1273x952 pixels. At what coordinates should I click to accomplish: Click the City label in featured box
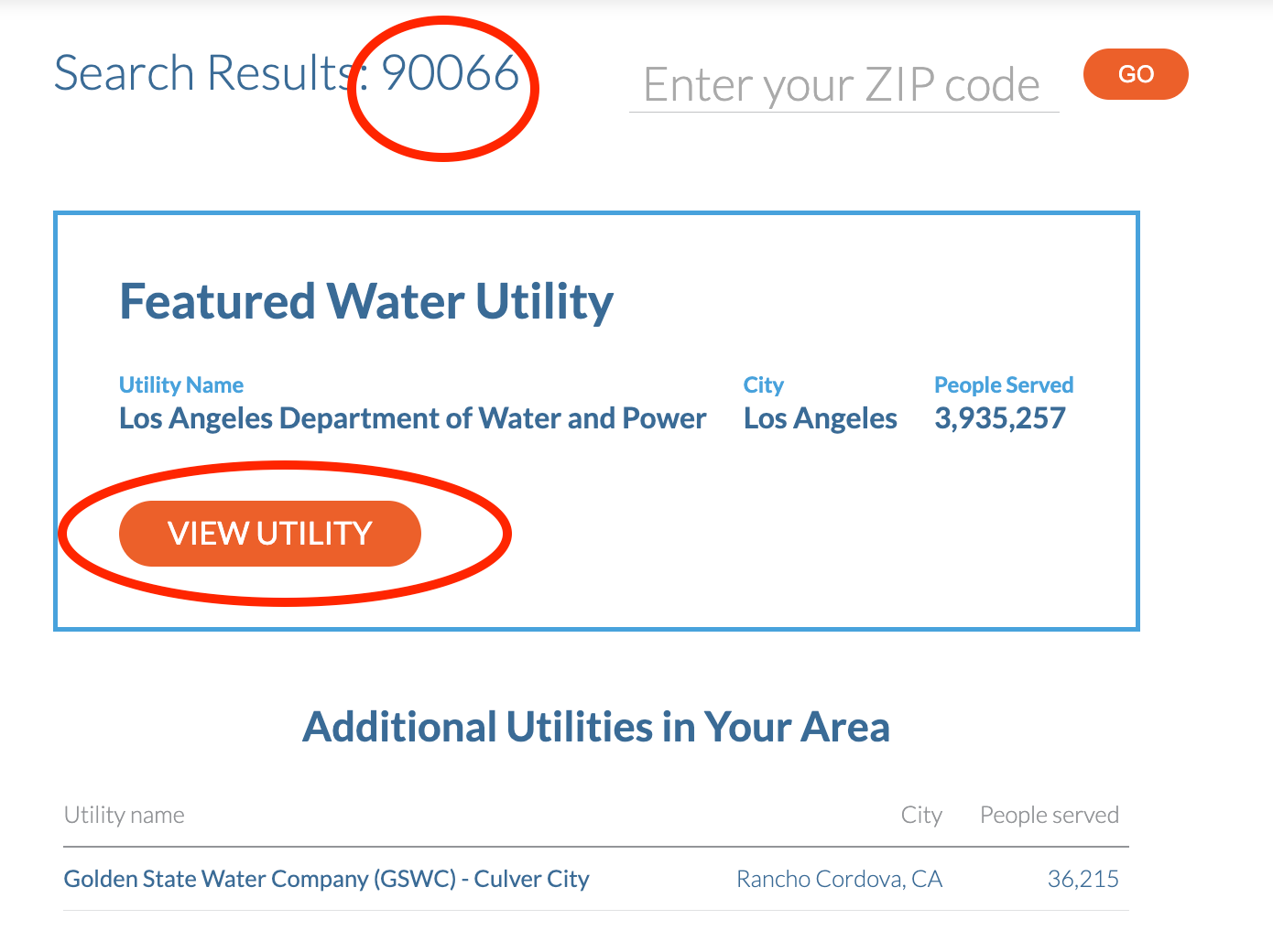pos(763,385)
